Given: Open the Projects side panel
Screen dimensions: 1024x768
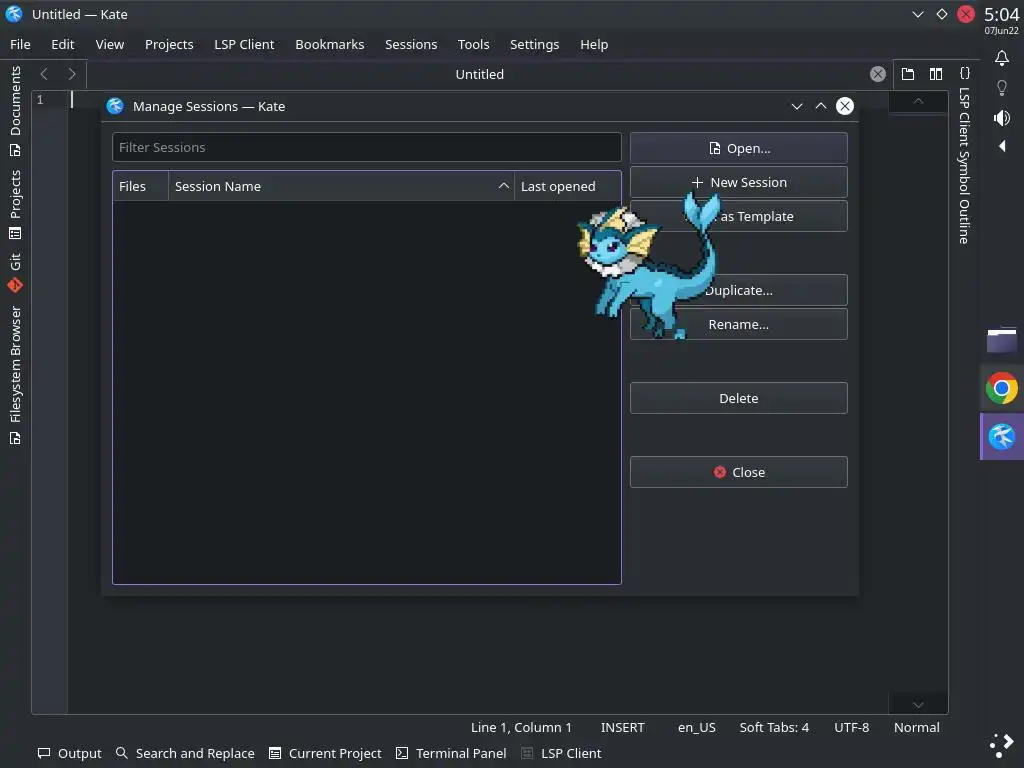Looking at the screenshot, I should tap(15, 204).
